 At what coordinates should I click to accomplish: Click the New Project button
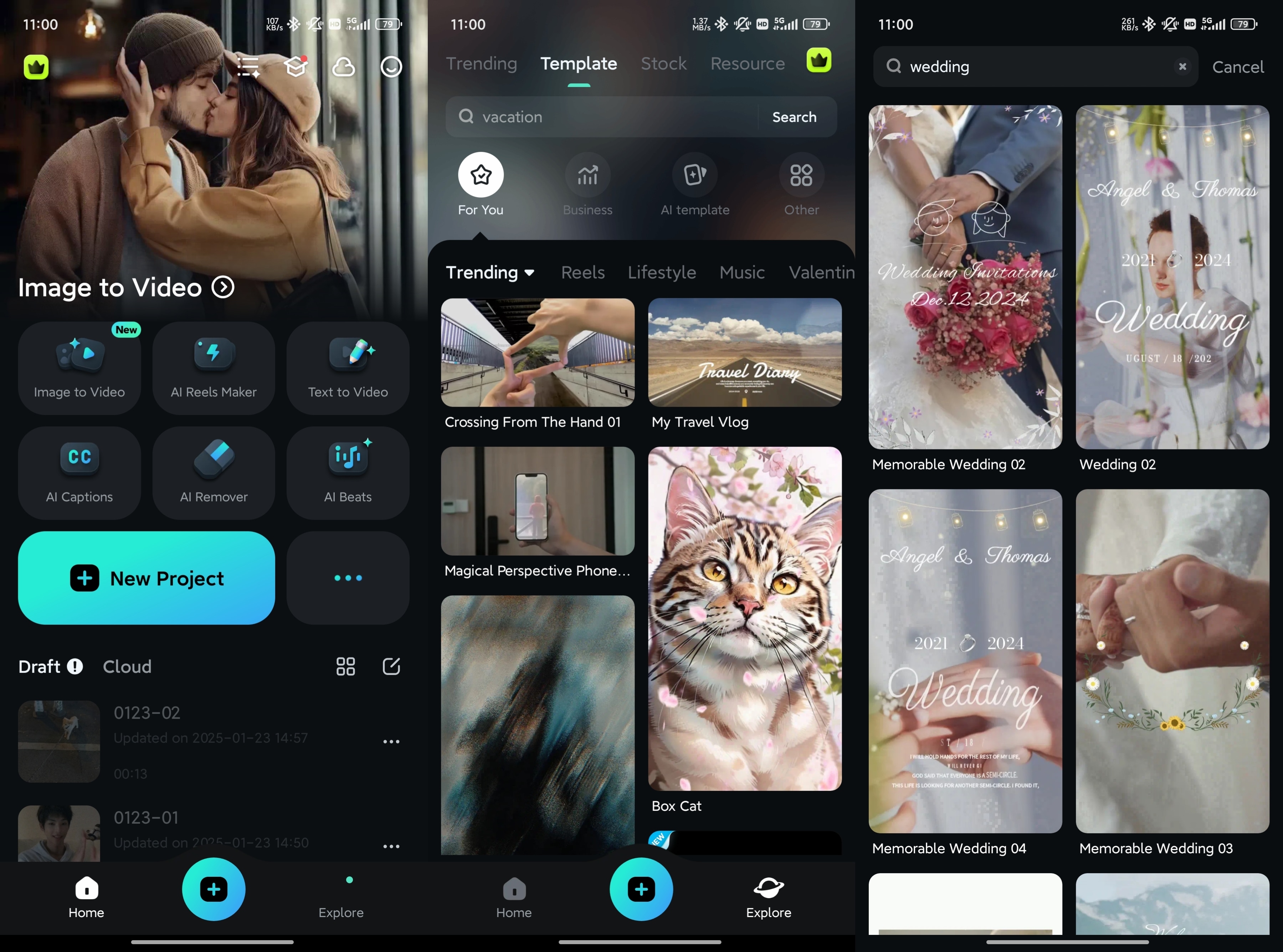coord(148,578)
